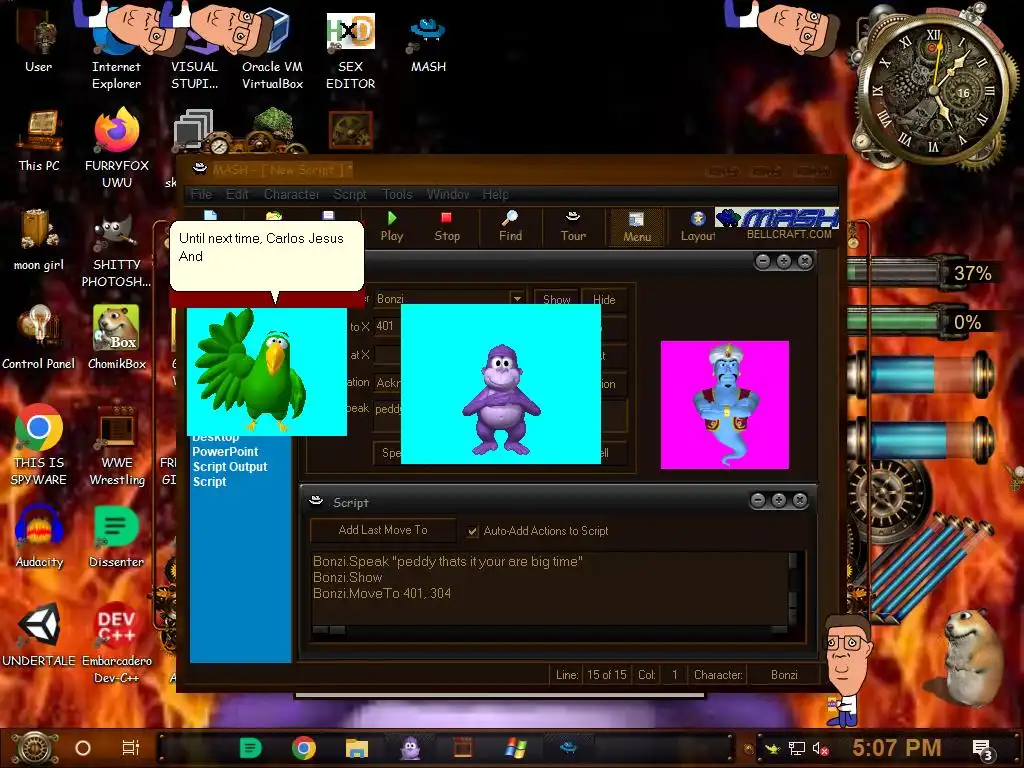Open the notification center showing 3

point(983,750)
